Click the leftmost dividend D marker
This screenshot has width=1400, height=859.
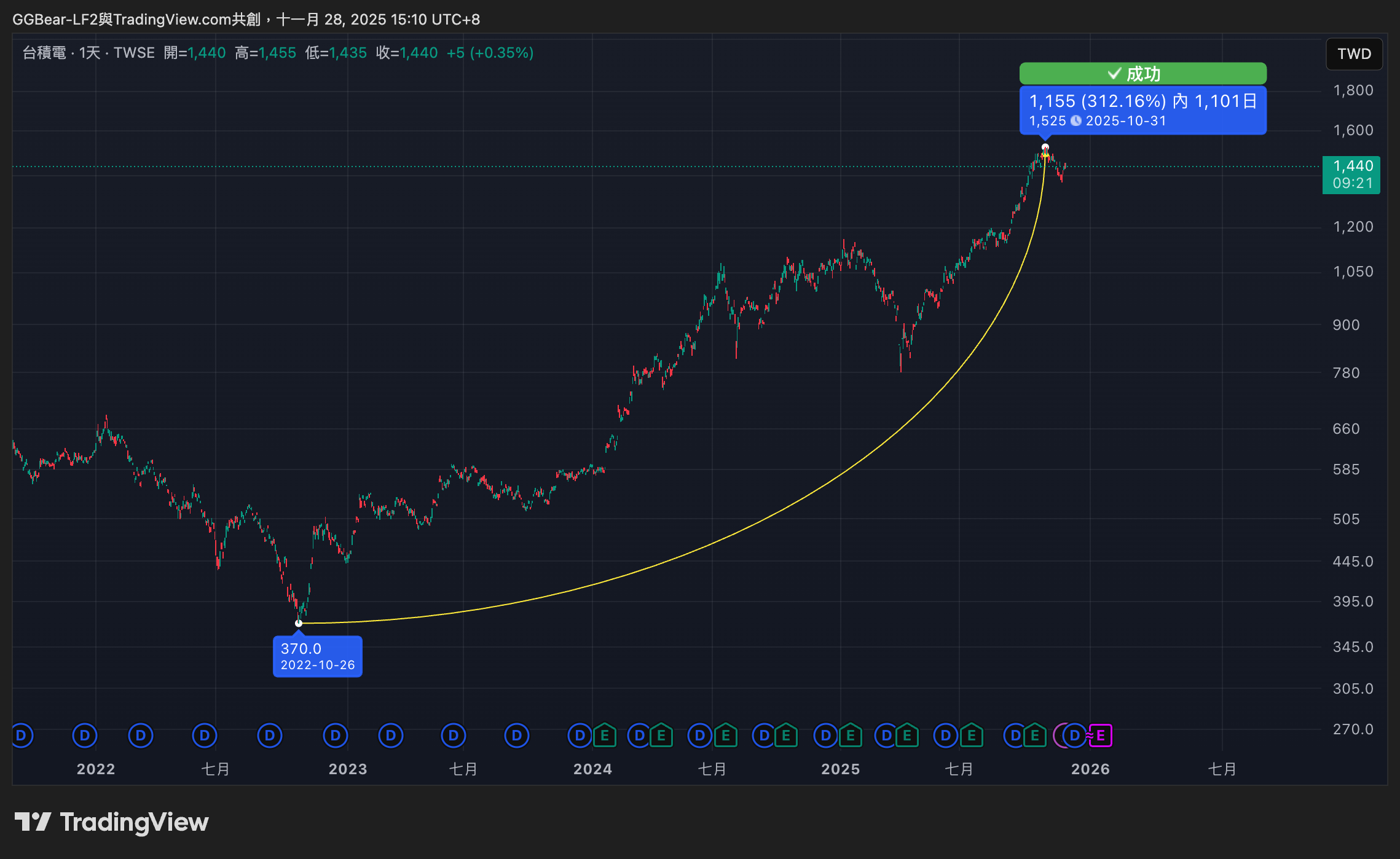tap(22, 735)
